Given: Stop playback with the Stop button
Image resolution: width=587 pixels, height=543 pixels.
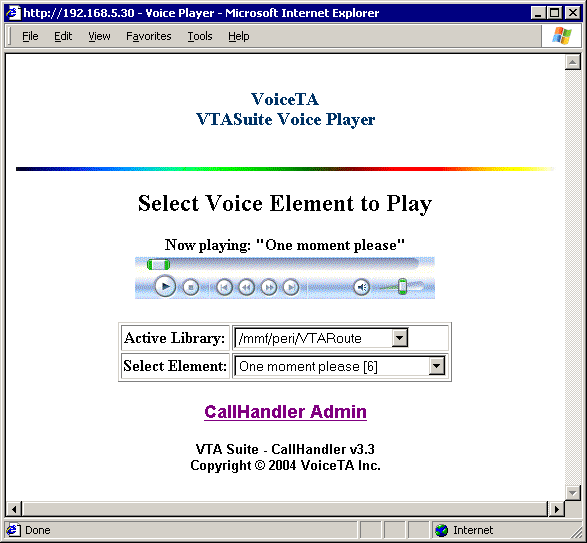Looking at the screenshot, I should click(x=191, y=287).
